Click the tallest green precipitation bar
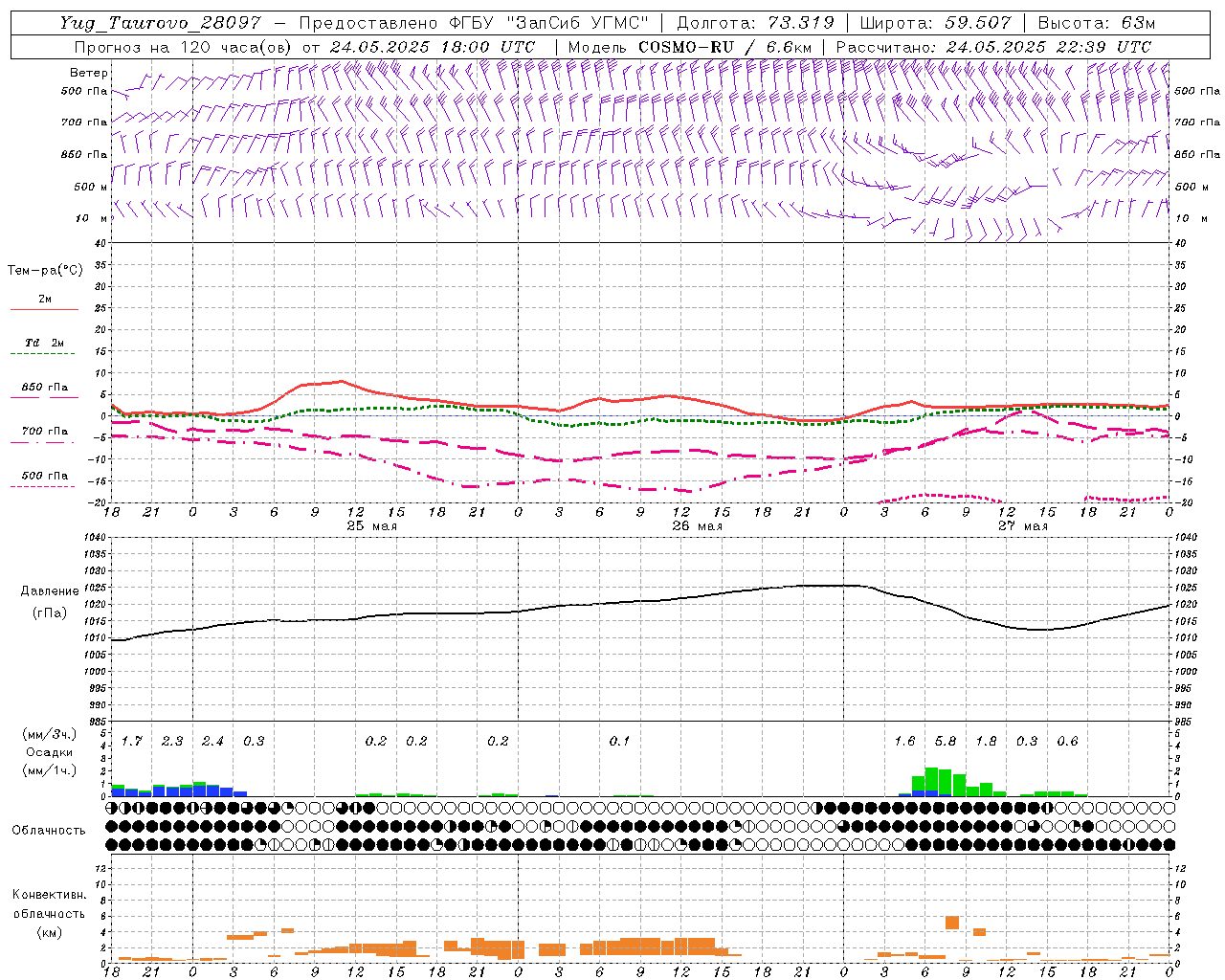1225x980 pixels. pos(931,781)
